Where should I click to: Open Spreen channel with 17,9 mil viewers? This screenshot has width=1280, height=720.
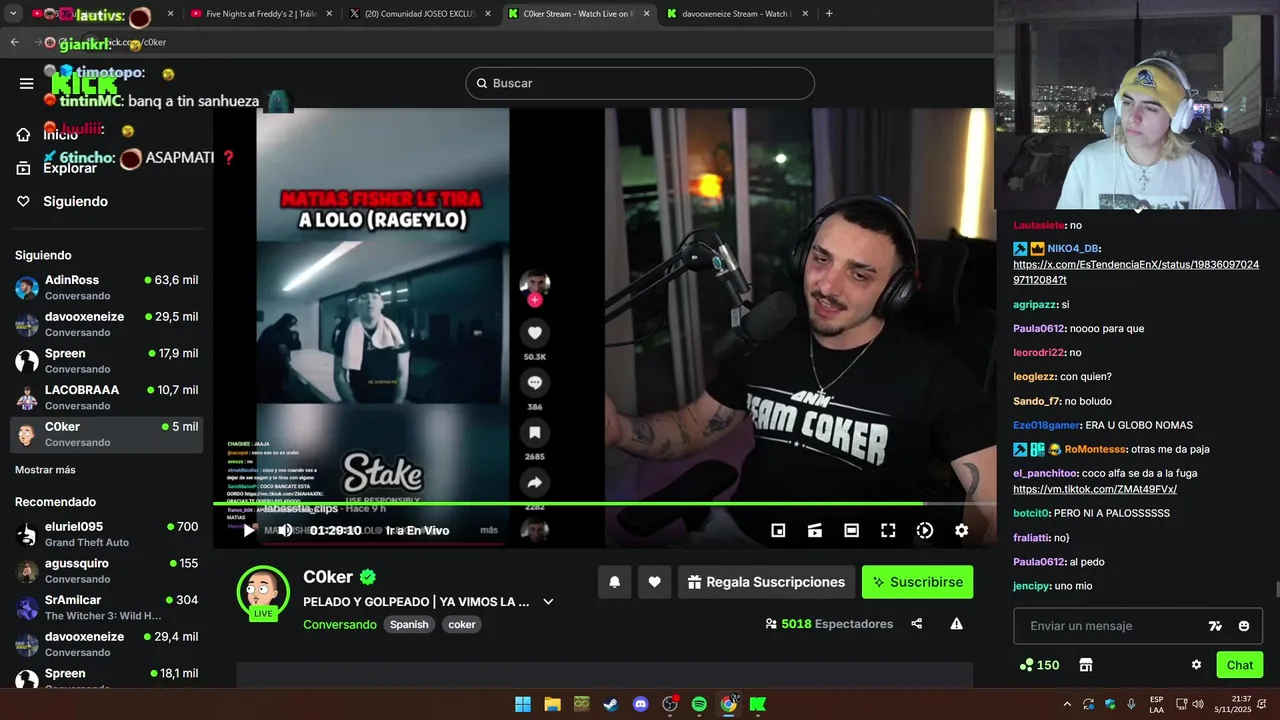click(106, 361)
